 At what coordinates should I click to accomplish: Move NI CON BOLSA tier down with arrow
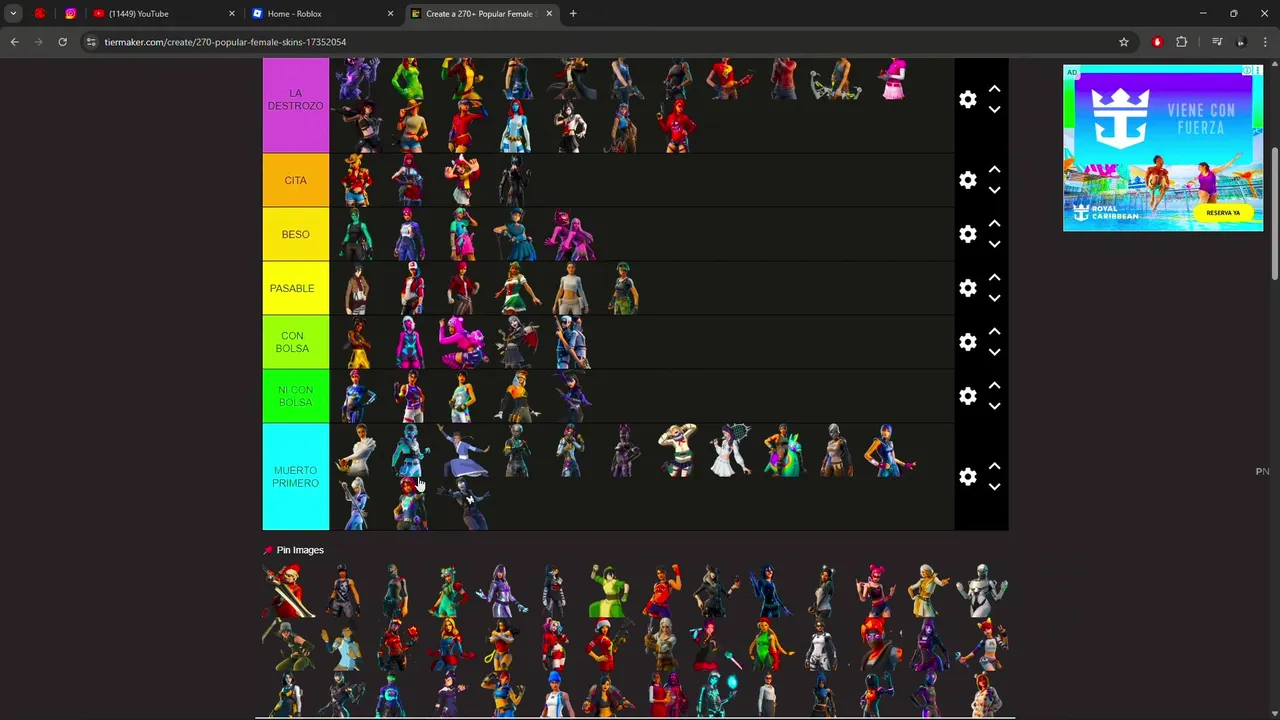click(x=994, y=406)
